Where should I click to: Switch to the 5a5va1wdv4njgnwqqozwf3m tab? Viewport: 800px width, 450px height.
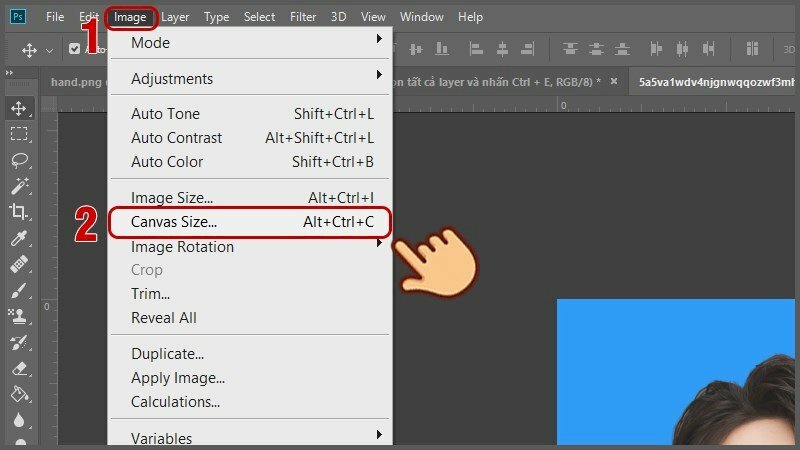(715, 83)
